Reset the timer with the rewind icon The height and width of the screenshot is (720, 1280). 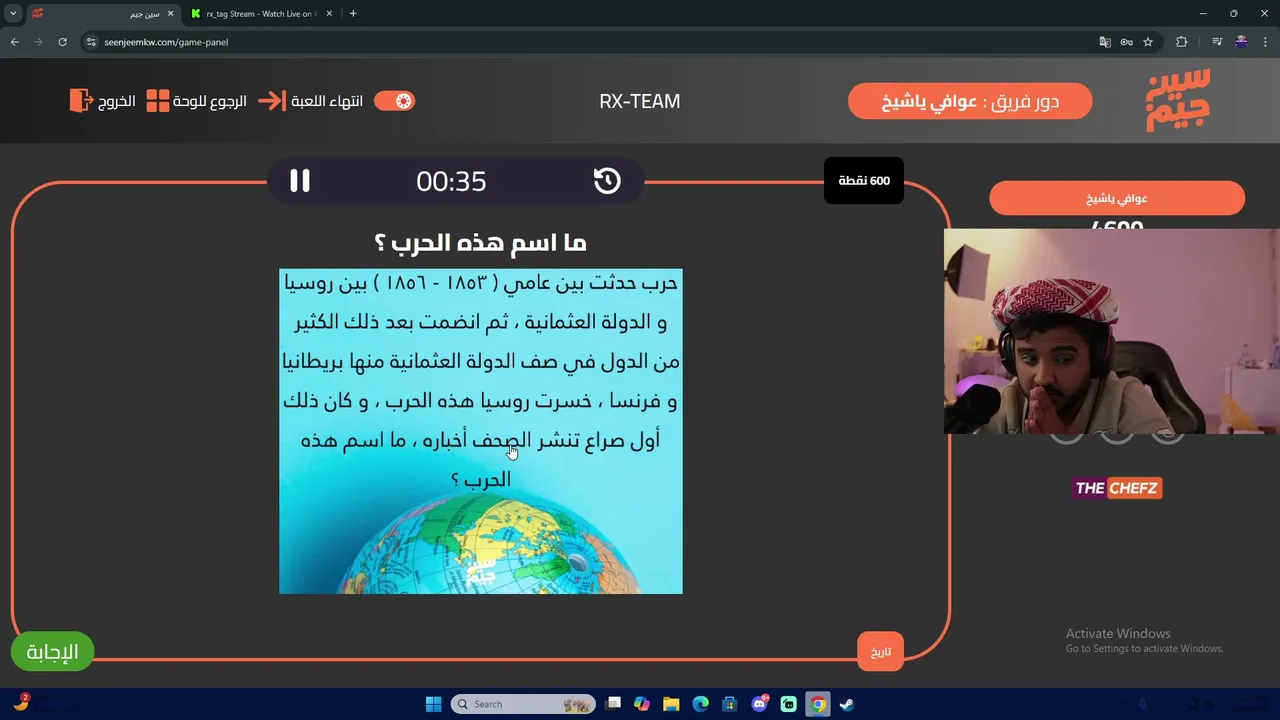tap(607, 181)
